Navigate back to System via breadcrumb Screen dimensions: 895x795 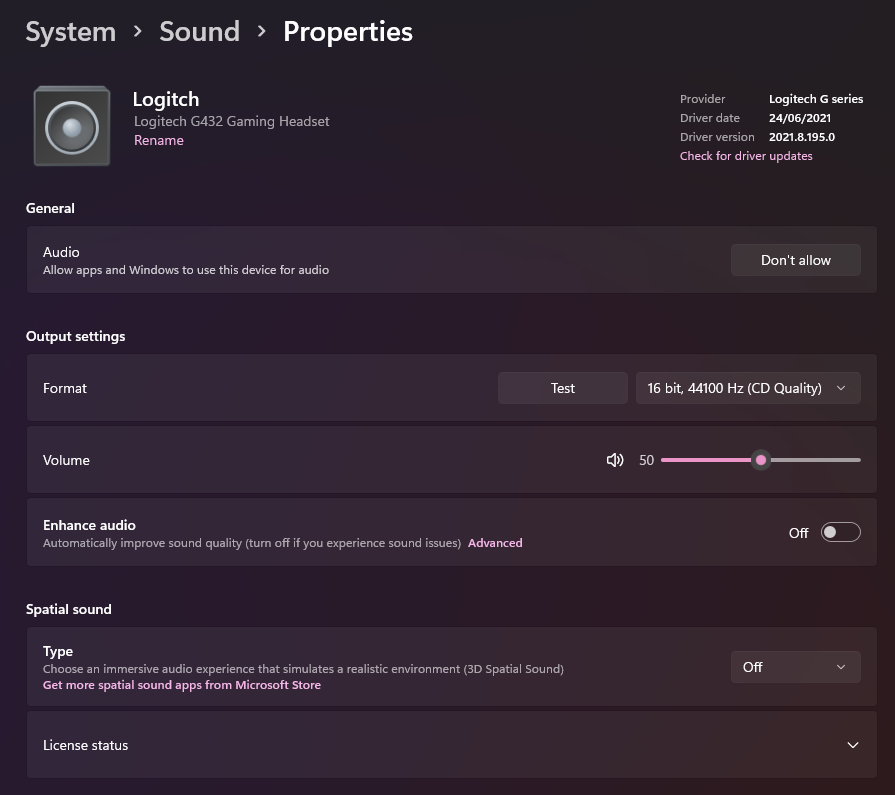[70, 31]
